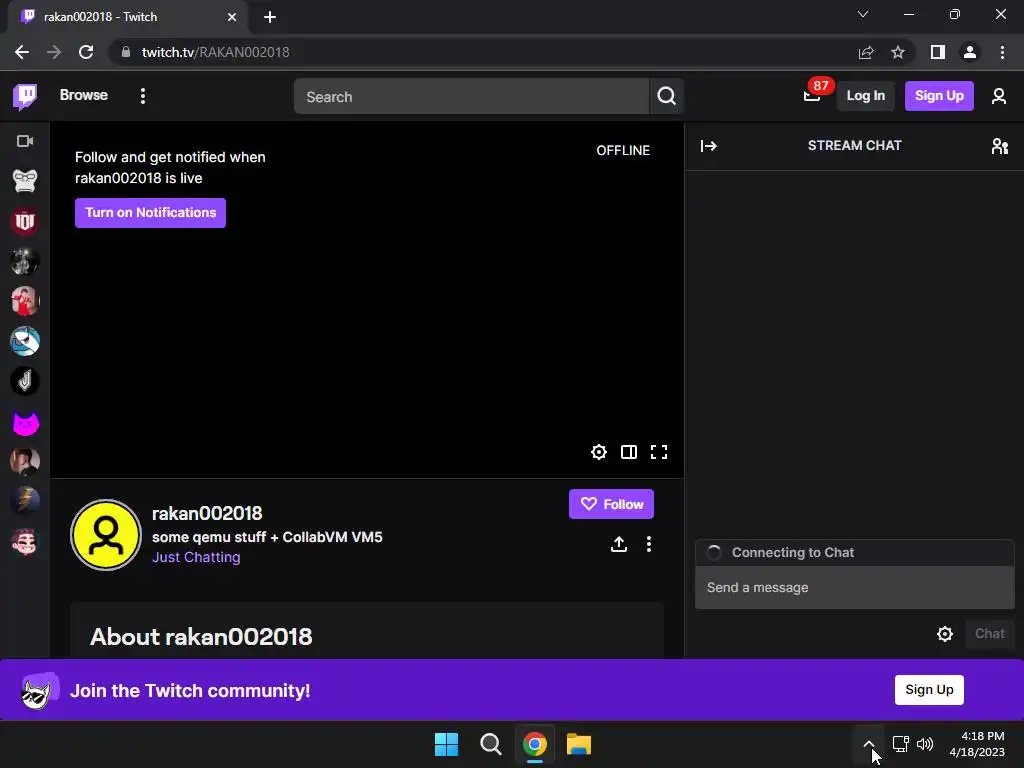This screenshot has height=768, width=1024.
Task: Open the taskbar clock showing 4:18 PM
Action: coord(977,744)
